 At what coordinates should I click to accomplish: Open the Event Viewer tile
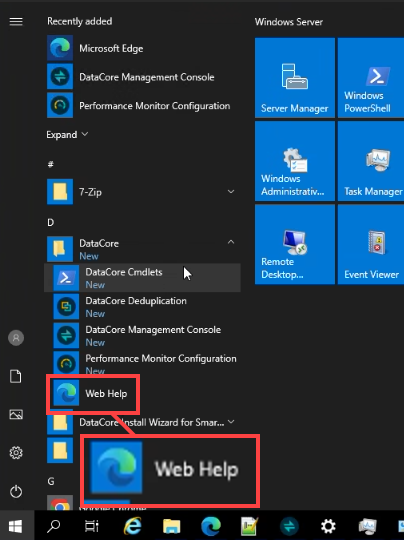pos(371,245)
